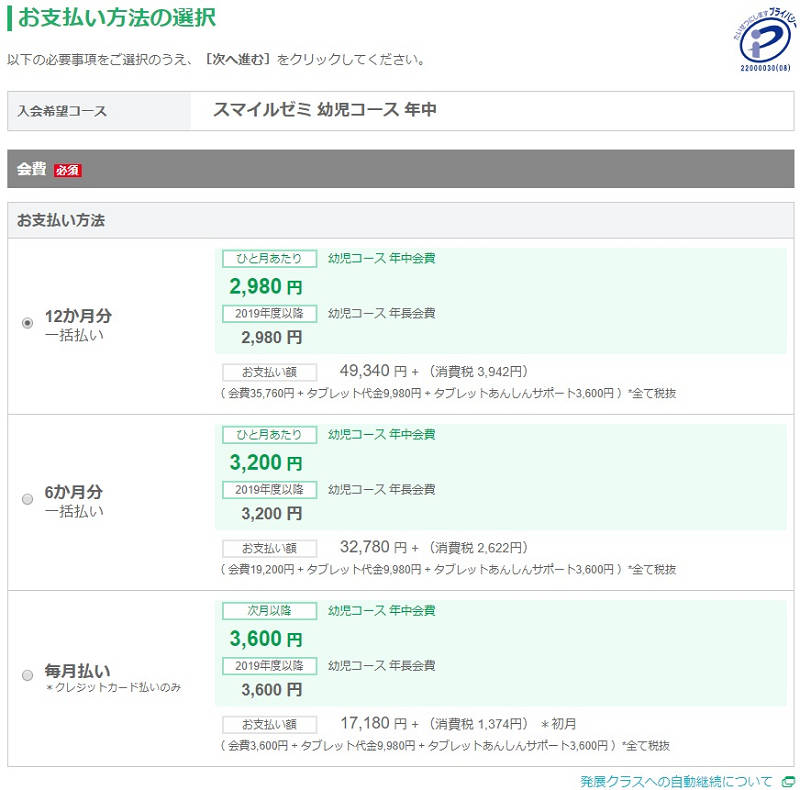
Task: Click 幼児コース 年長会費 in 12か月分 row
Action: coord(382,313)
